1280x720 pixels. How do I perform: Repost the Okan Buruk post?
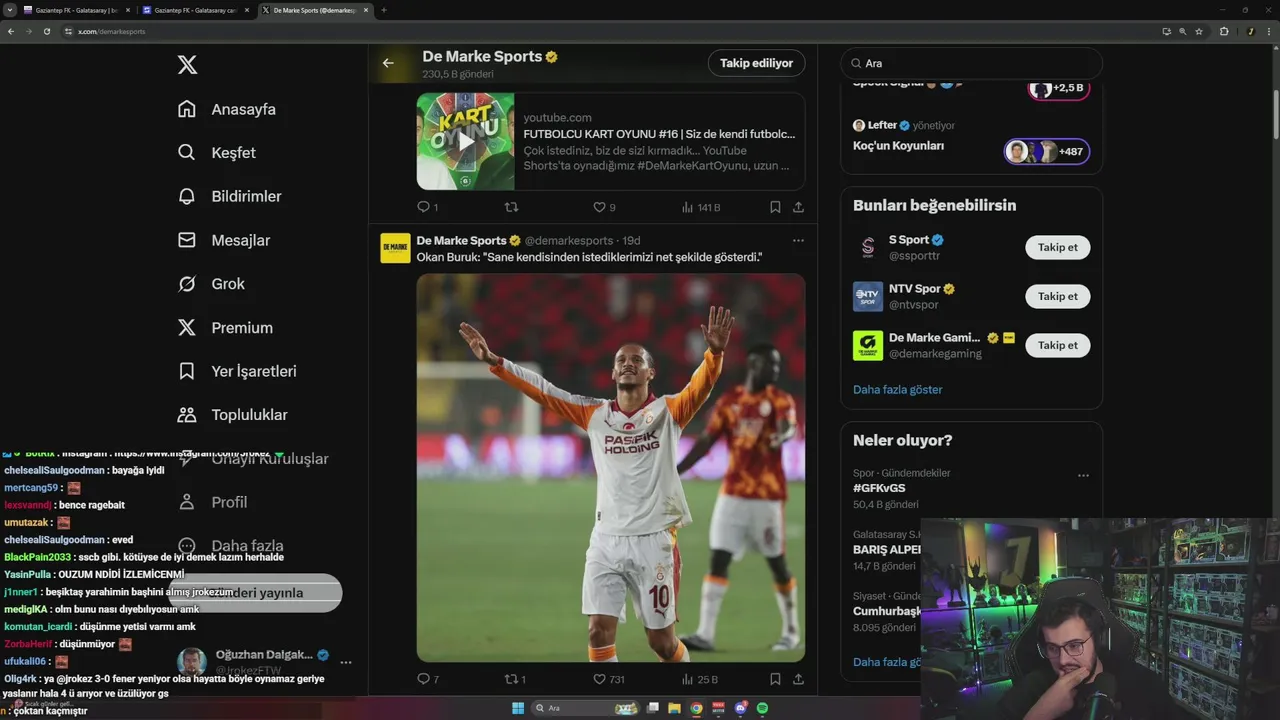point(515,679)
